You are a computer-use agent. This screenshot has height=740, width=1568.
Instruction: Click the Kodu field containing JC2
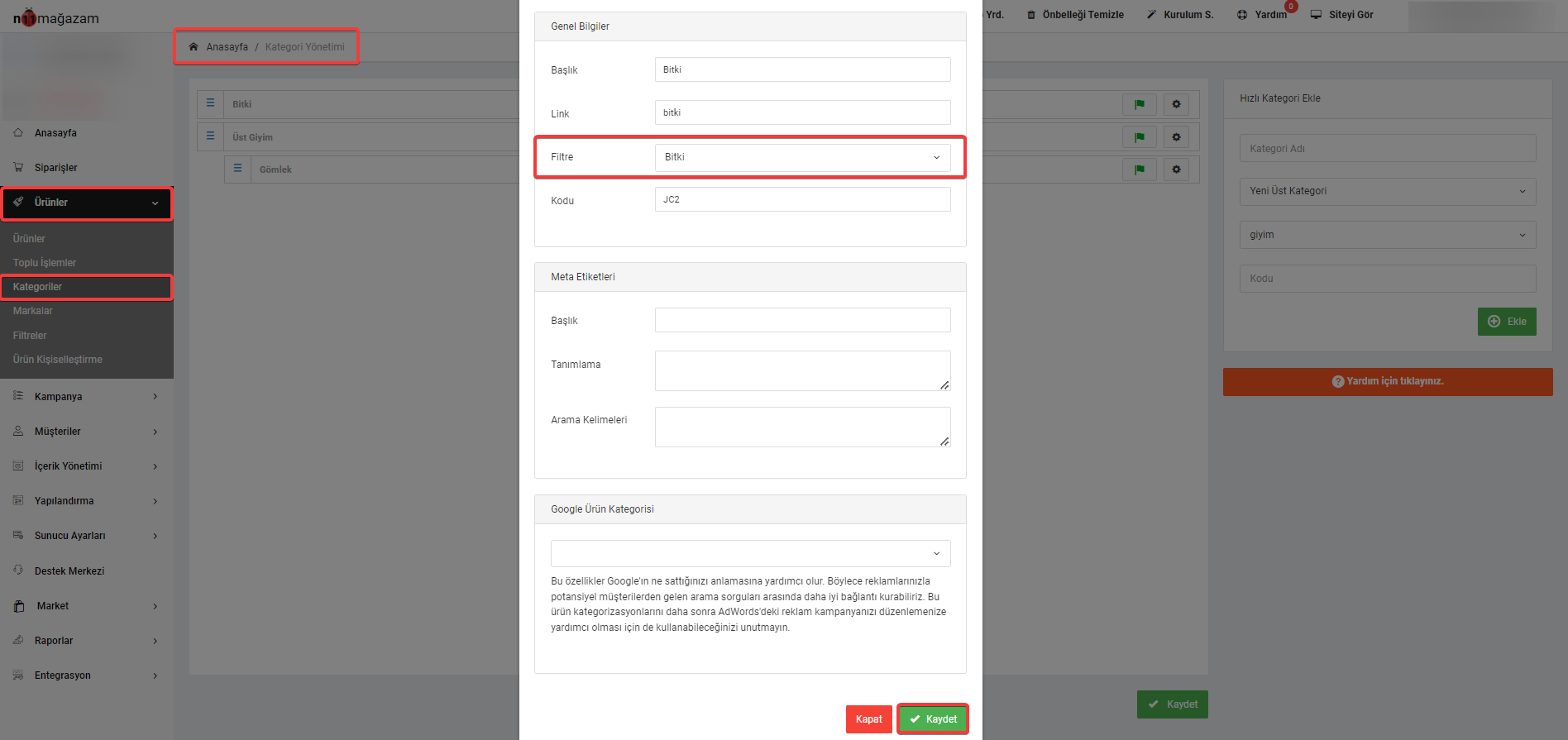tap(802, 199)
